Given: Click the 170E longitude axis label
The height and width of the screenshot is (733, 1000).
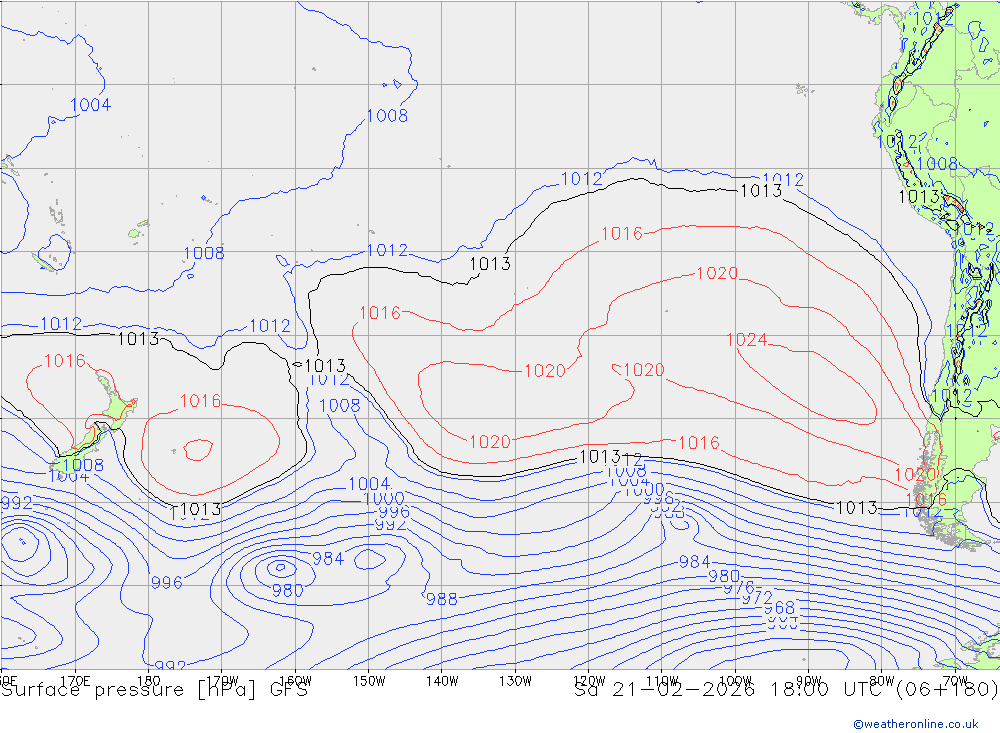Looking at the screenshot, I should (x=75, y=681).
